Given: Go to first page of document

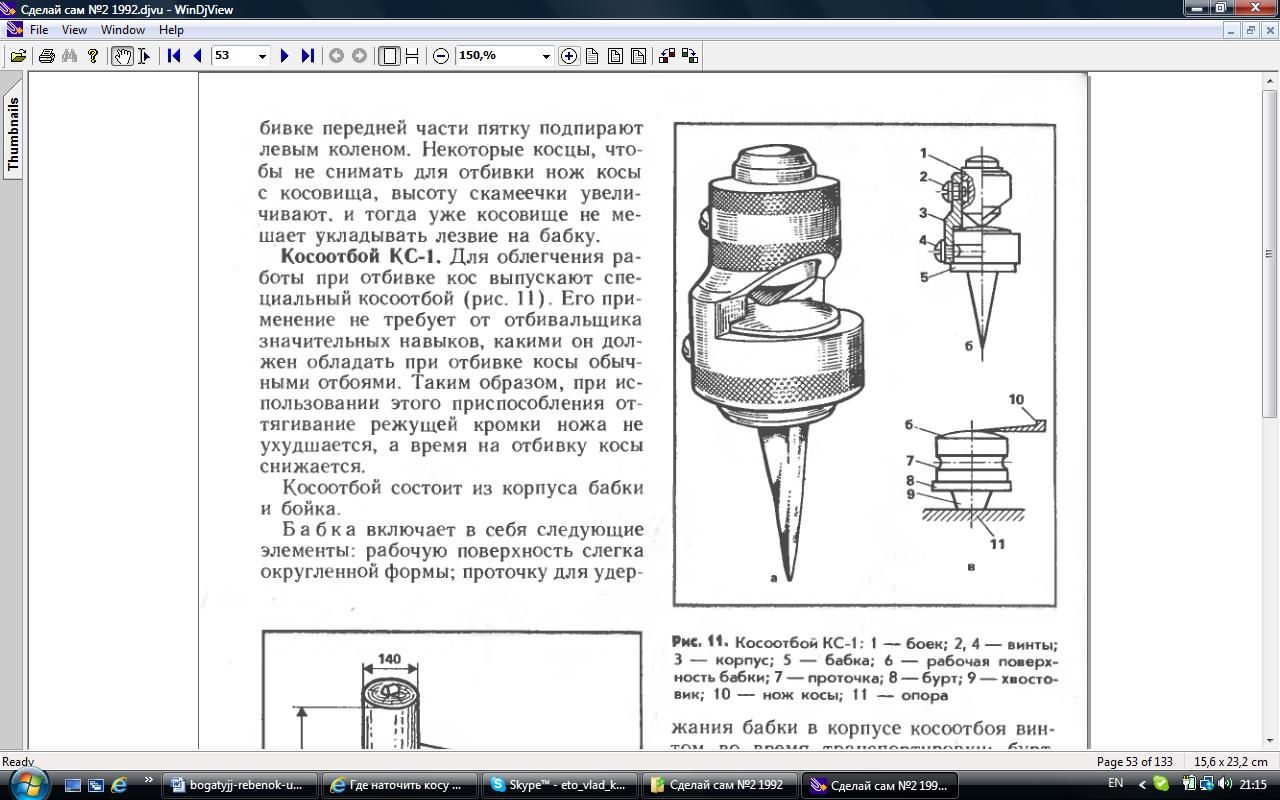Looking at the screenshot, I should click(174, 56).
